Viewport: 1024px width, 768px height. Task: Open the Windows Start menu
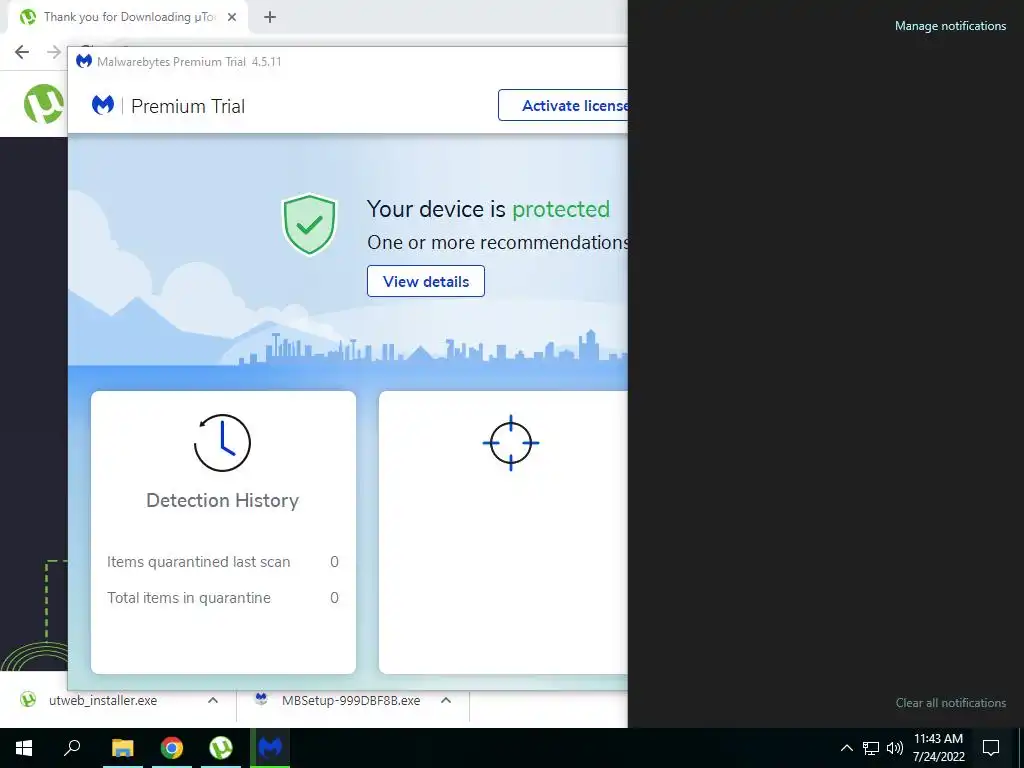24,748
